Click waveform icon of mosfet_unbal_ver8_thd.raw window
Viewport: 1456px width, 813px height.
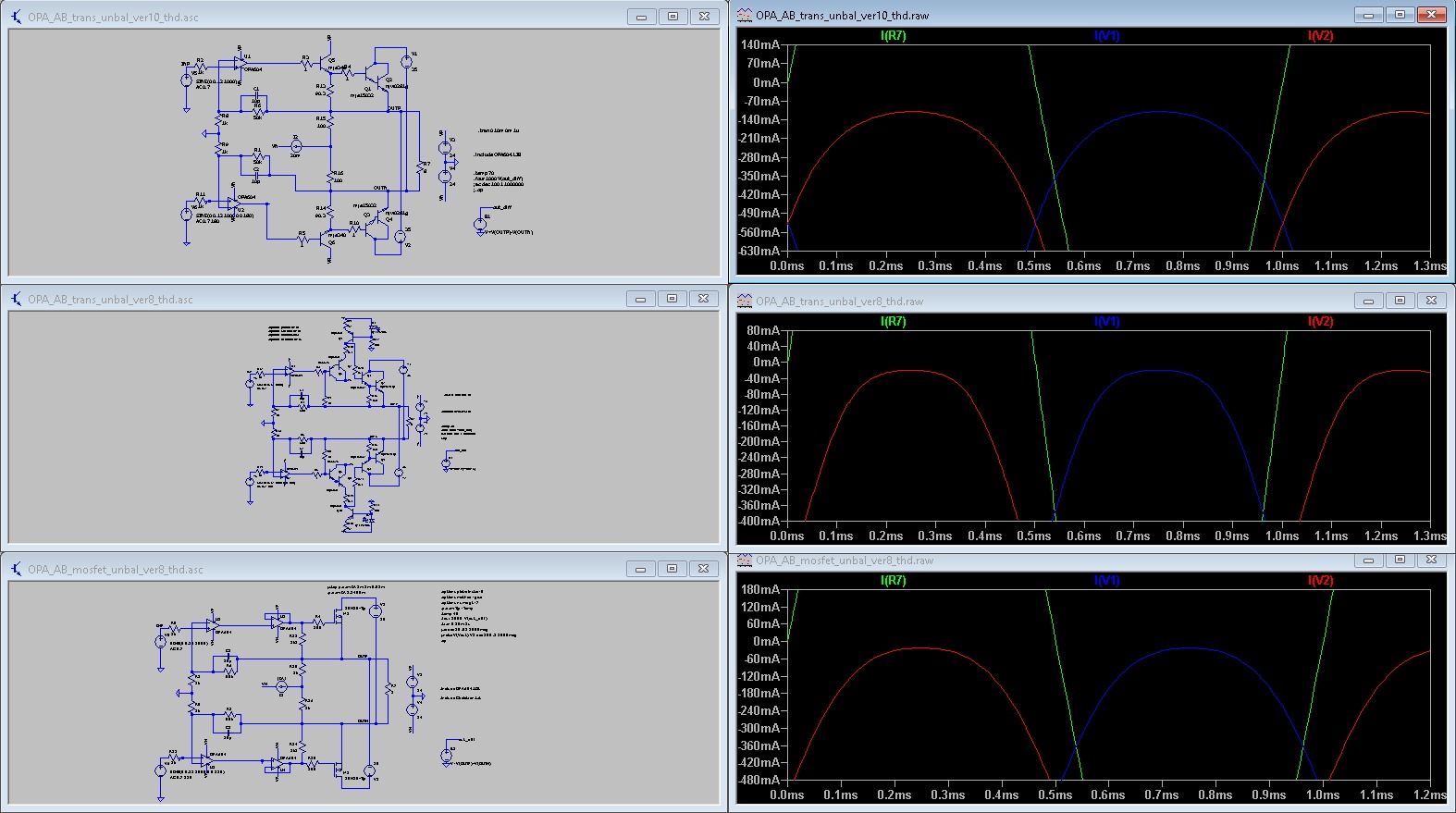pyautogui.click(x=745, y=560)
